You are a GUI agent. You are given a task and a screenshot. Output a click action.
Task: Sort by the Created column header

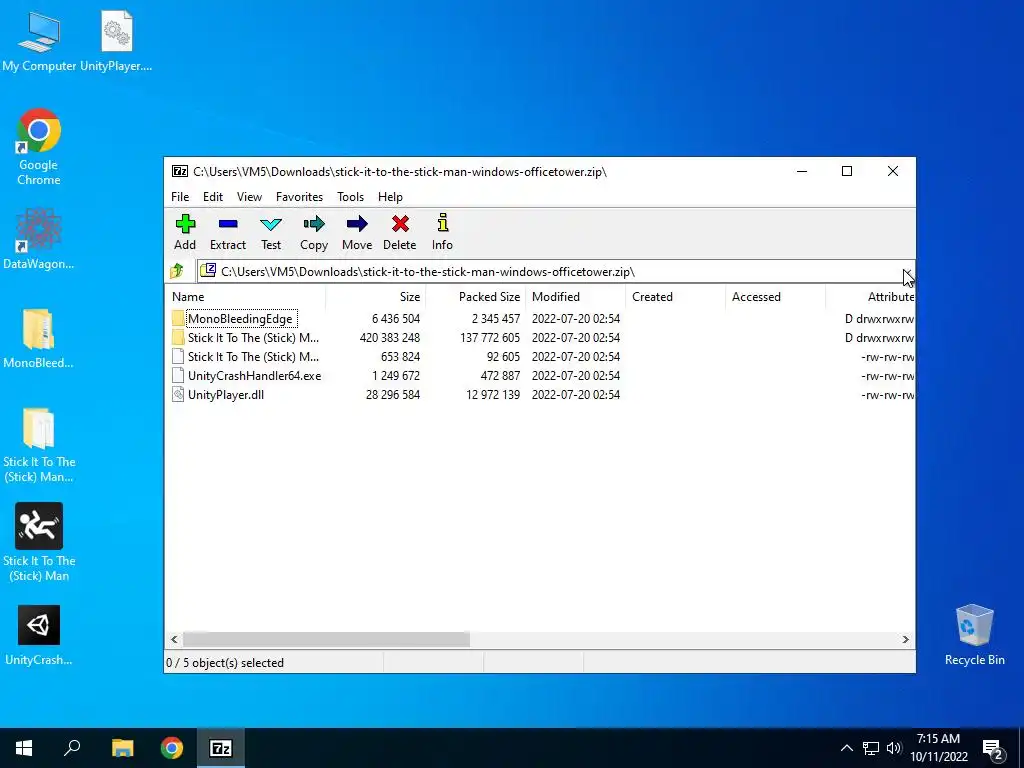pos(675,296)
